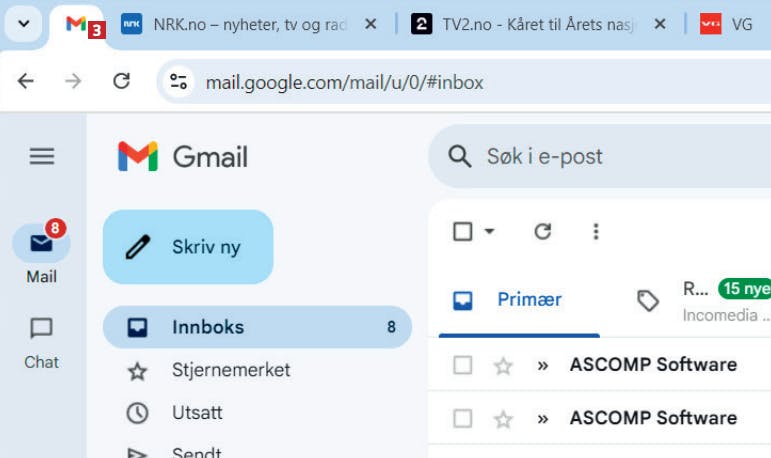This screenshot has width=771, height=458.
Task: Open the three-dot more options icon
Action: pos(596,232)
